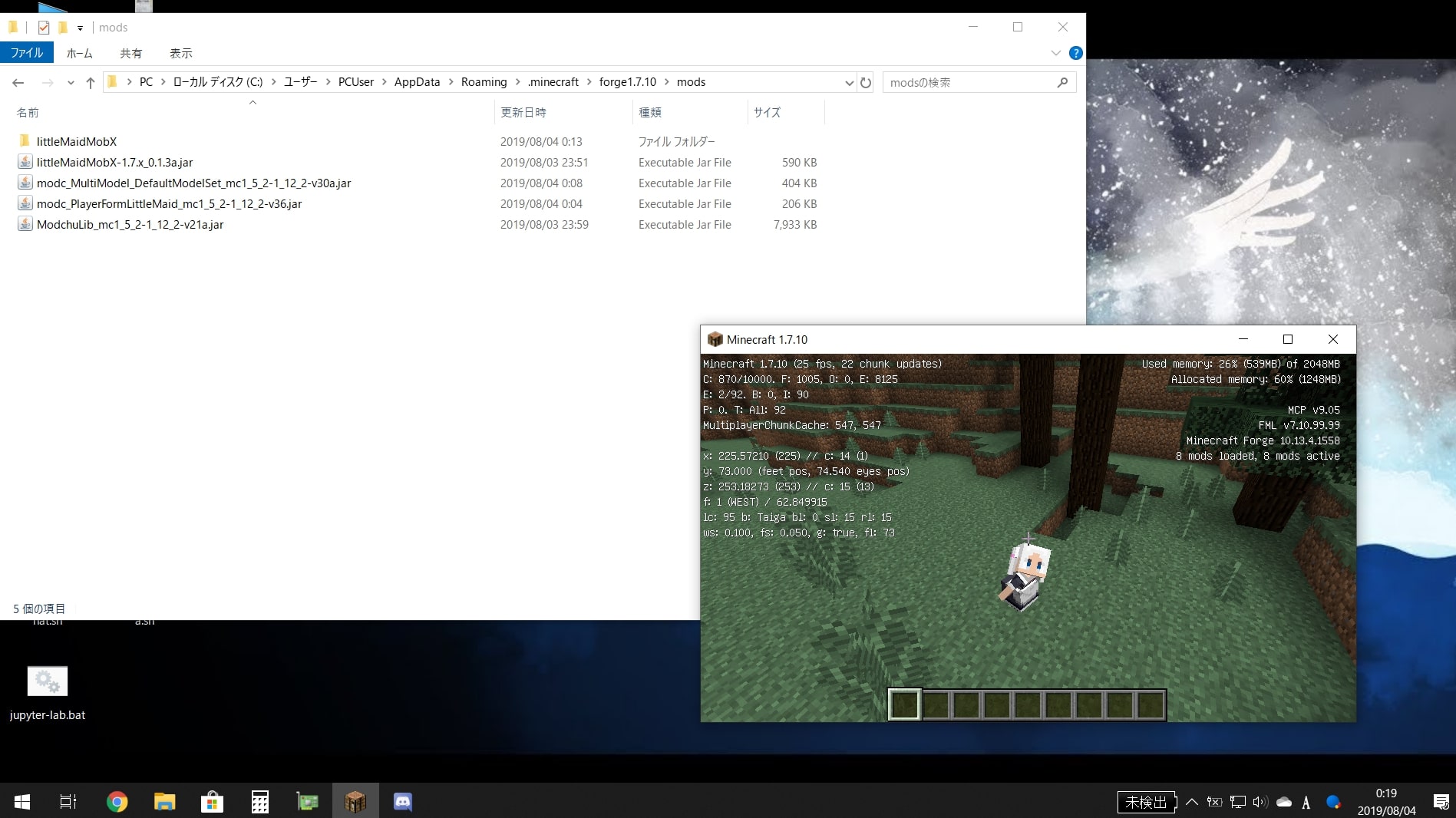1456x818 pixels.
Task: Click forge1.7.10 breadcrumb segment
Action: click(628, 82)
